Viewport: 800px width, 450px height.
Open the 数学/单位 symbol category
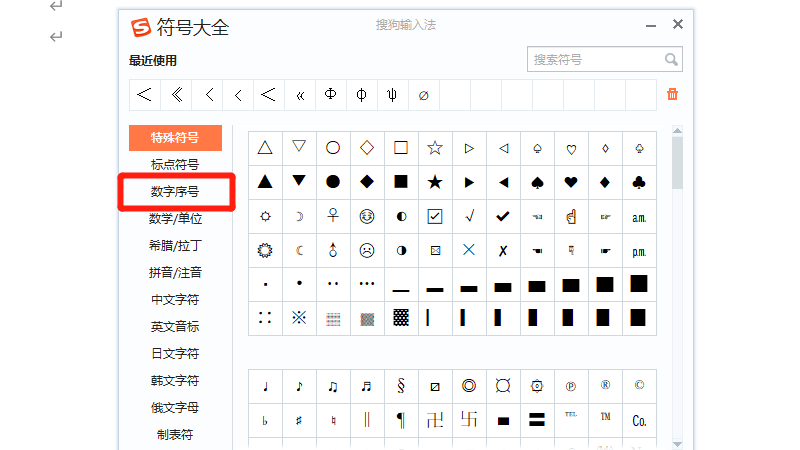point(175,218)
